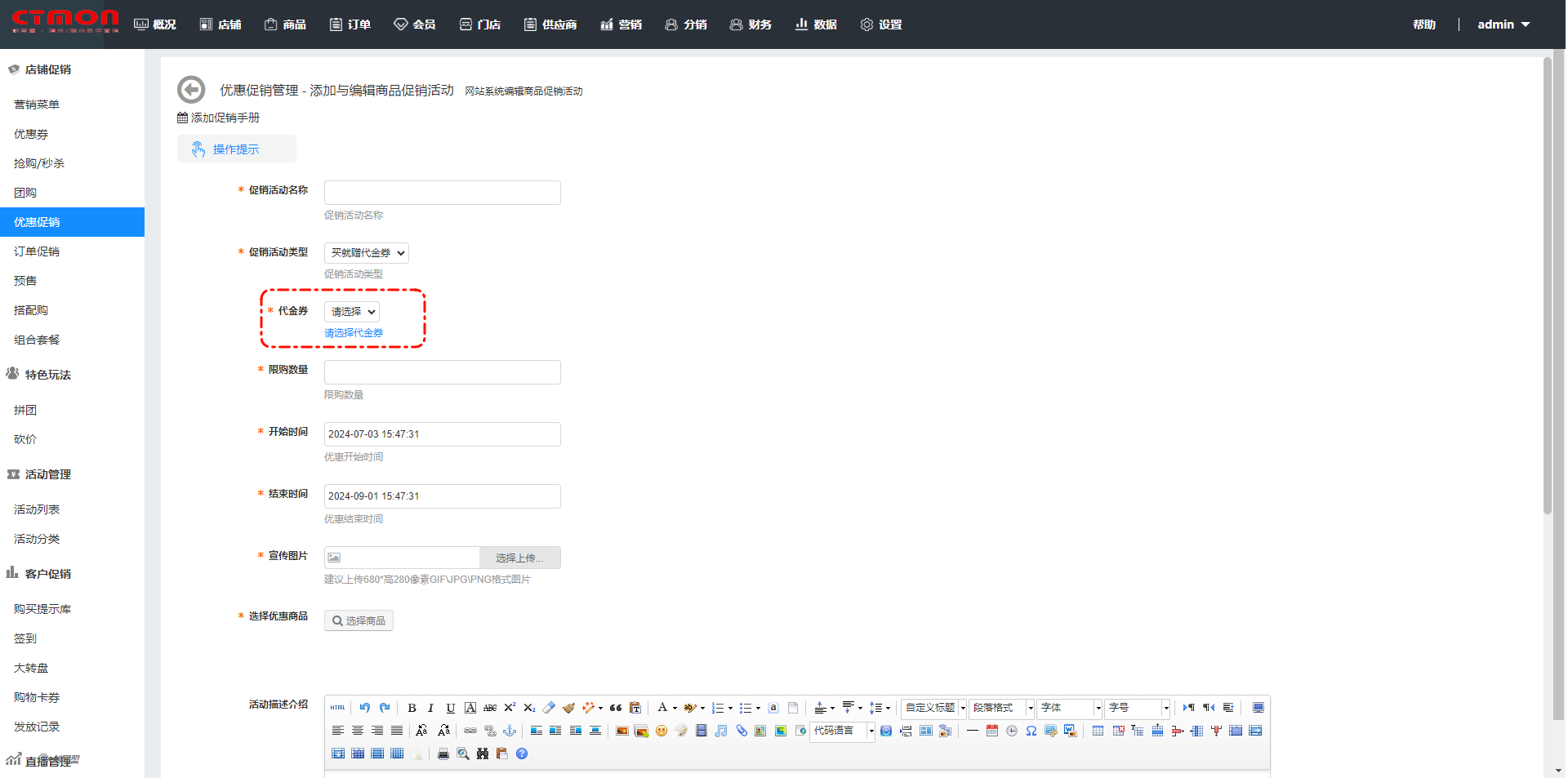Open the 促销活动类型 dropdown
The width and height of the screenshot is (1568, 778).
click(367, 253)
